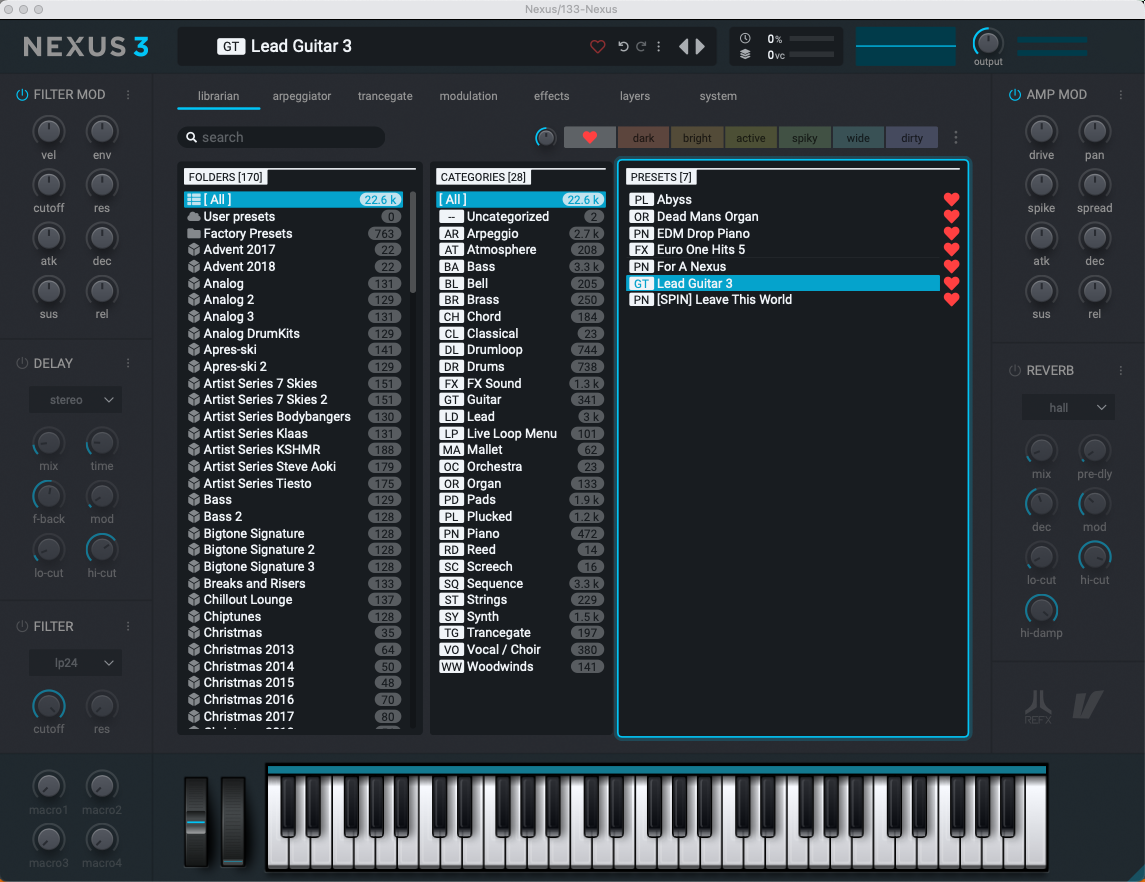Toggle the dirty tag button
1145x882 pixels.
tap(912, 138)
